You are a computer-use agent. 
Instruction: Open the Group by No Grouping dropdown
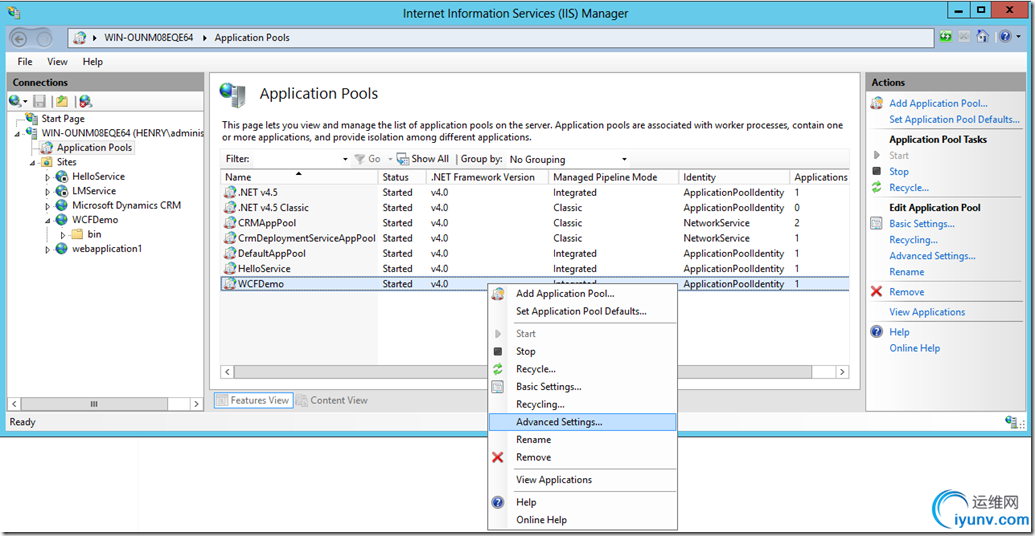click(x=568, y=159)
